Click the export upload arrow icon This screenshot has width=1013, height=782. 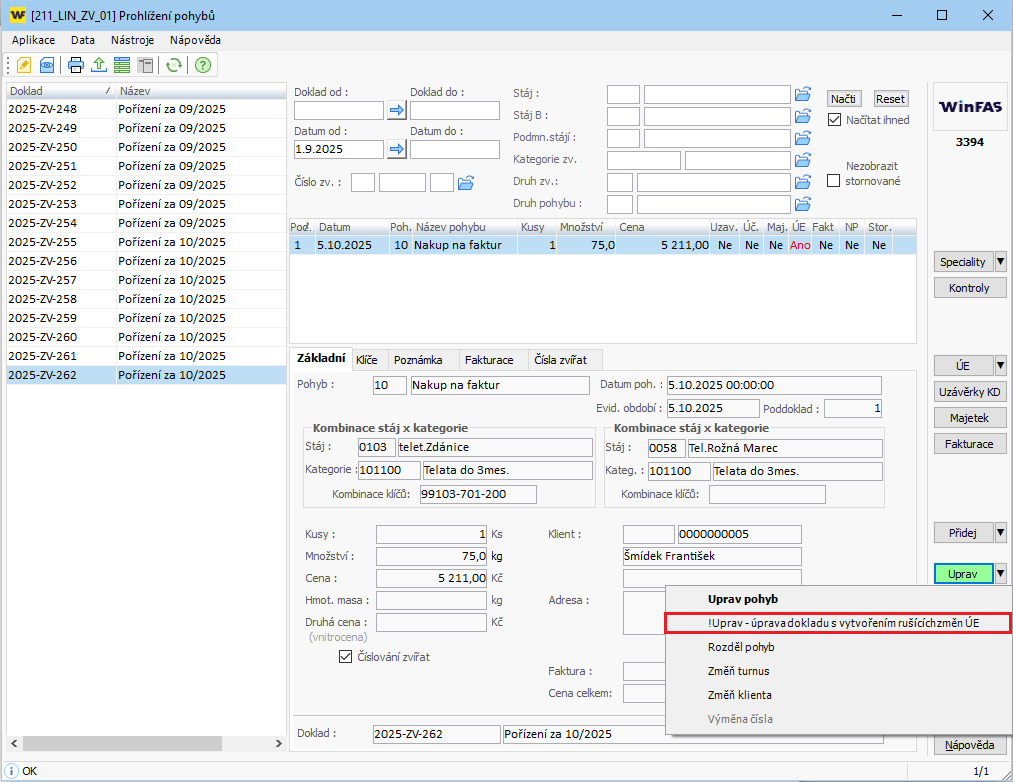coord(99,65)
